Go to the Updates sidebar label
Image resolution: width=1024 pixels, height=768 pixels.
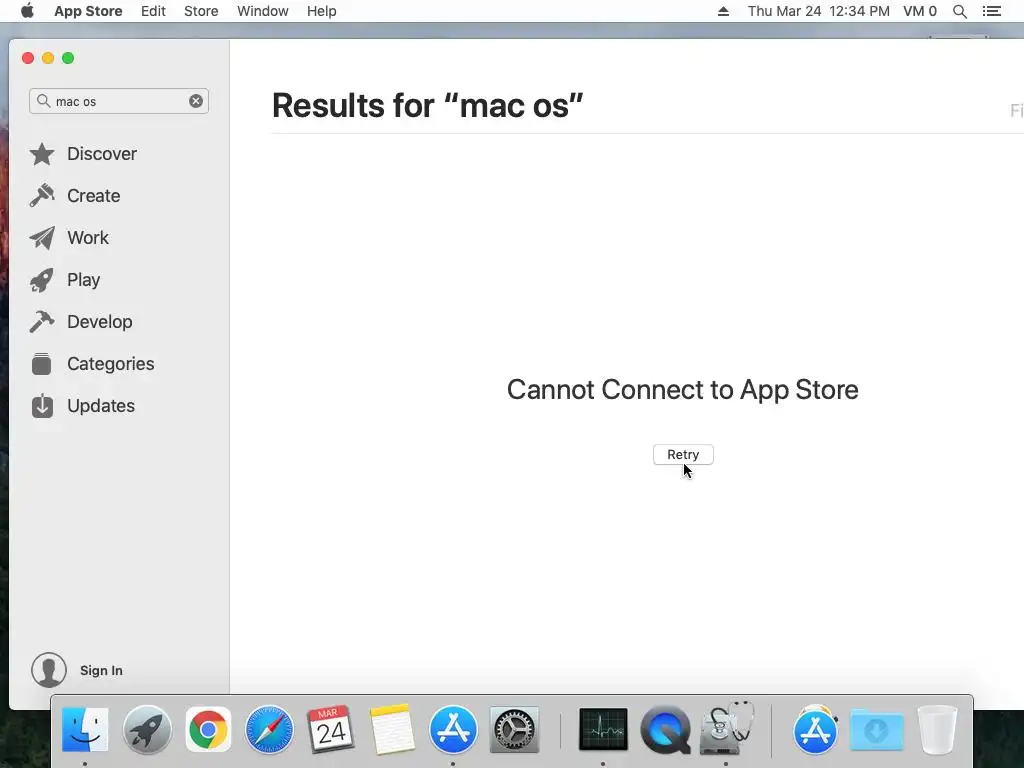(x=101, y=406)
